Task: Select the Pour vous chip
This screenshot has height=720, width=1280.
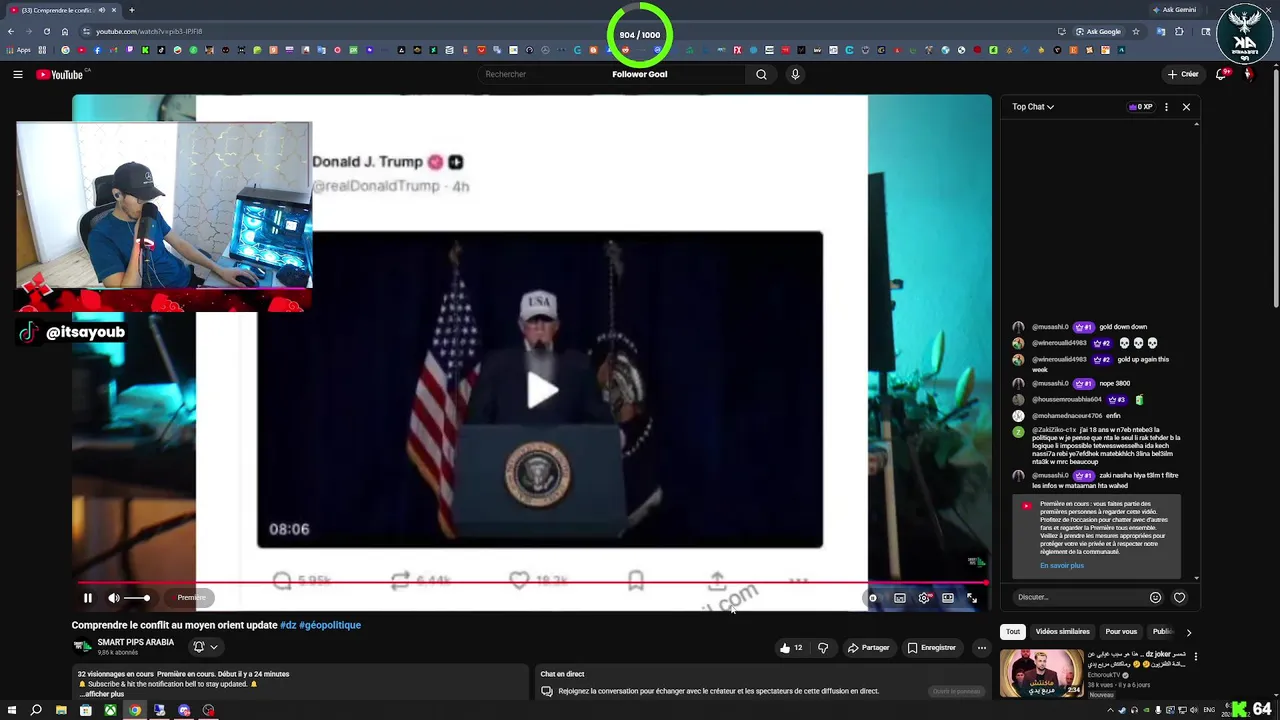Action: click(x=1121, y=632)
